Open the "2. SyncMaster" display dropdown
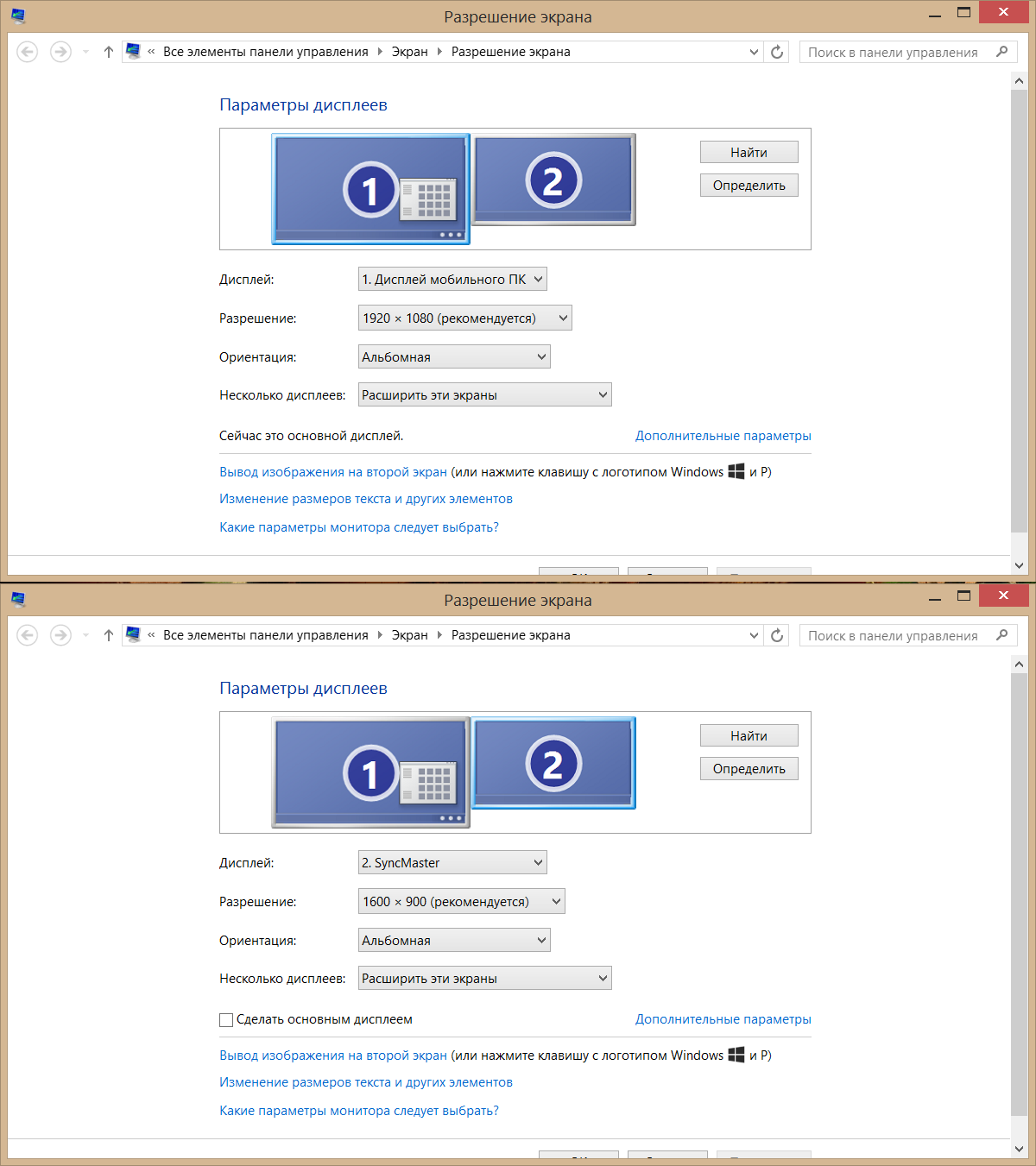The width and height of the screenshot is (1036, 1166). pos(452,863)
